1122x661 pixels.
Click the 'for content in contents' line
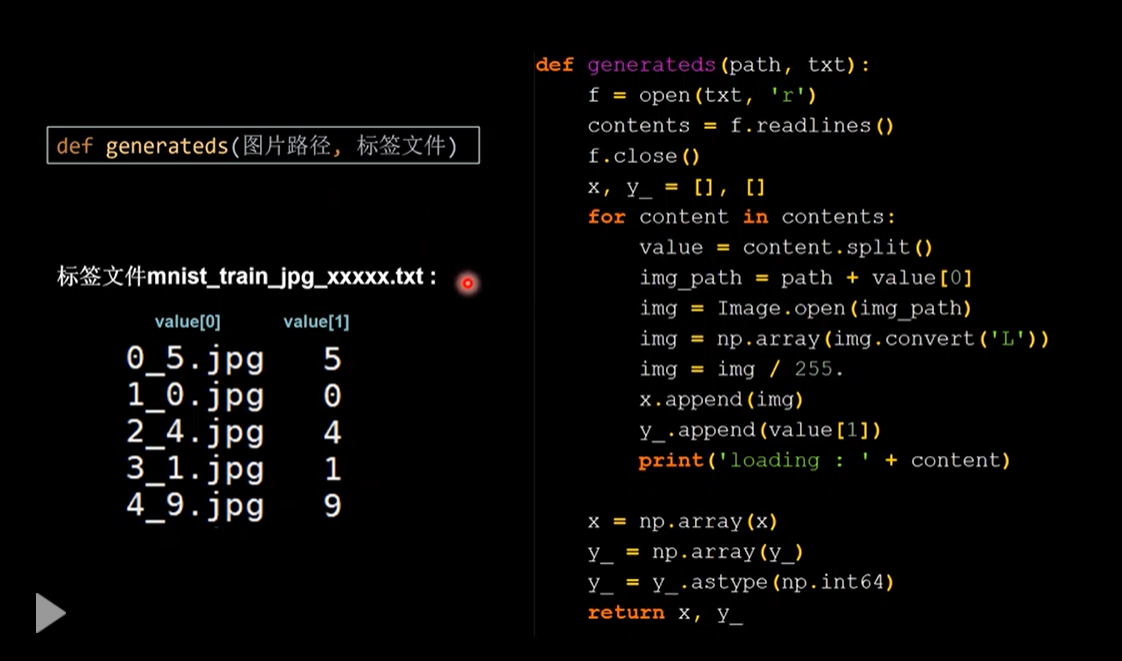coord(742,217)
